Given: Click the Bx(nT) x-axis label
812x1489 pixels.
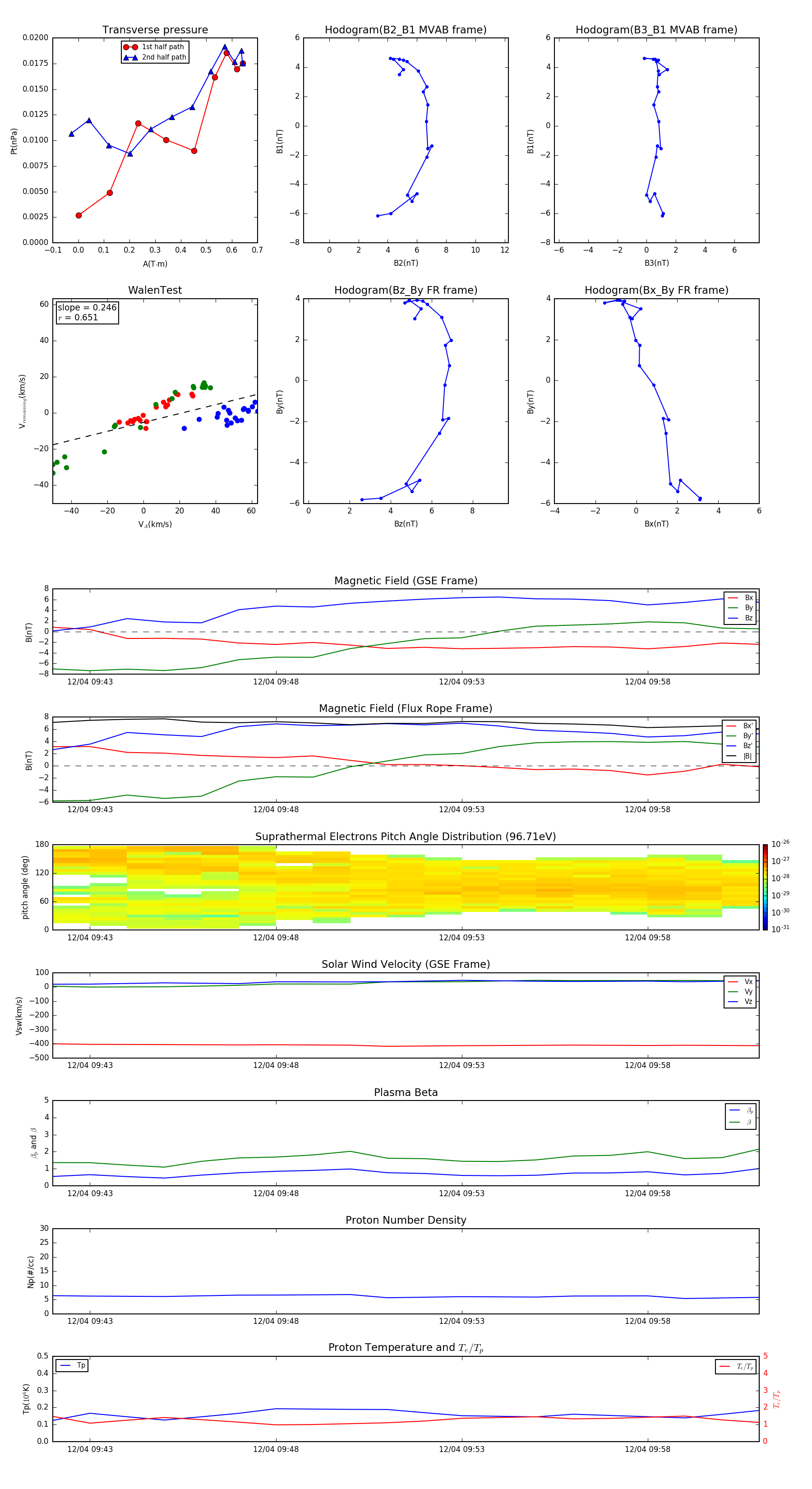Looking at the screenshot, I should click(656, 524).
